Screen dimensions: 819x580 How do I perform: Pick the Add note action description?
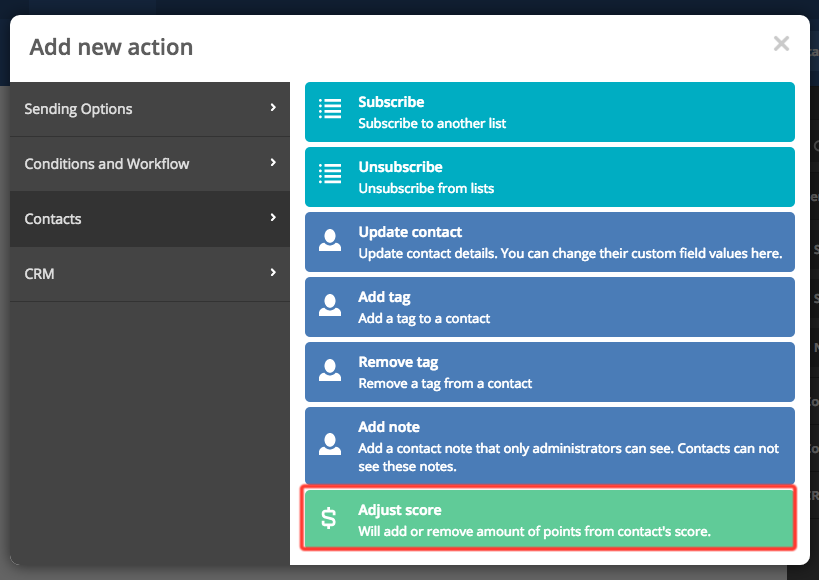[568, 457]
